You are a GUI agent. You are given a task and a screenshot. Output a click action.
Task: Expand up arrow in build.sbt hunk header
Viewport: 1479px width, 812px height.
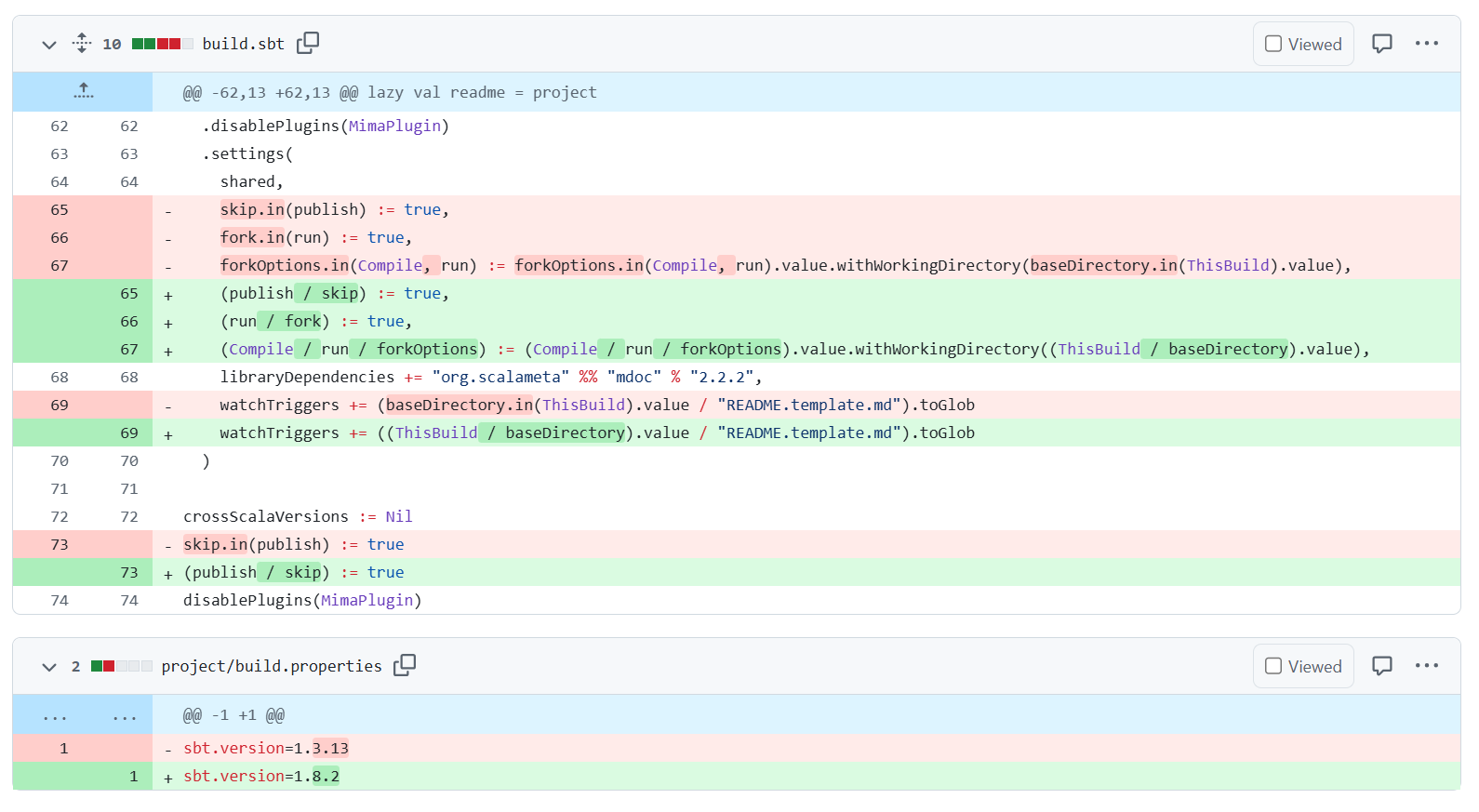(84, 91)
